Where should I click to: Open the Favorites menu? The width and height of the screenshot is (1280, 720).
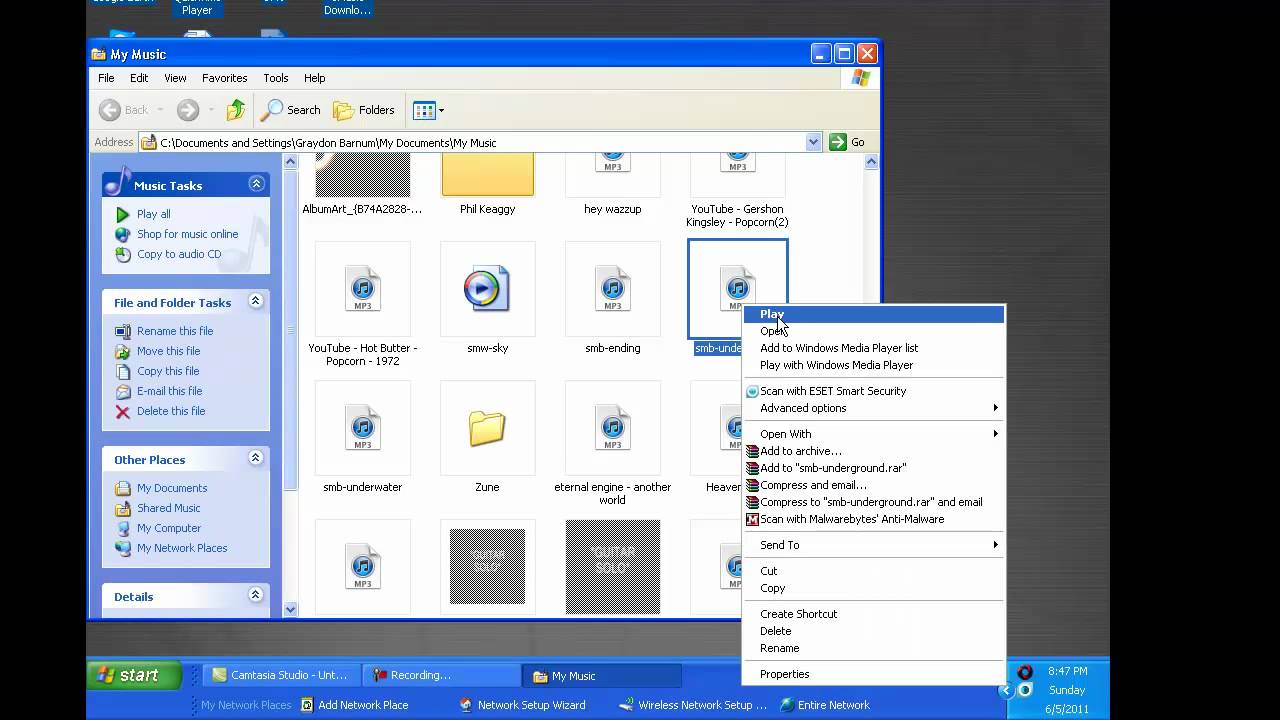[x=225, y=78]
